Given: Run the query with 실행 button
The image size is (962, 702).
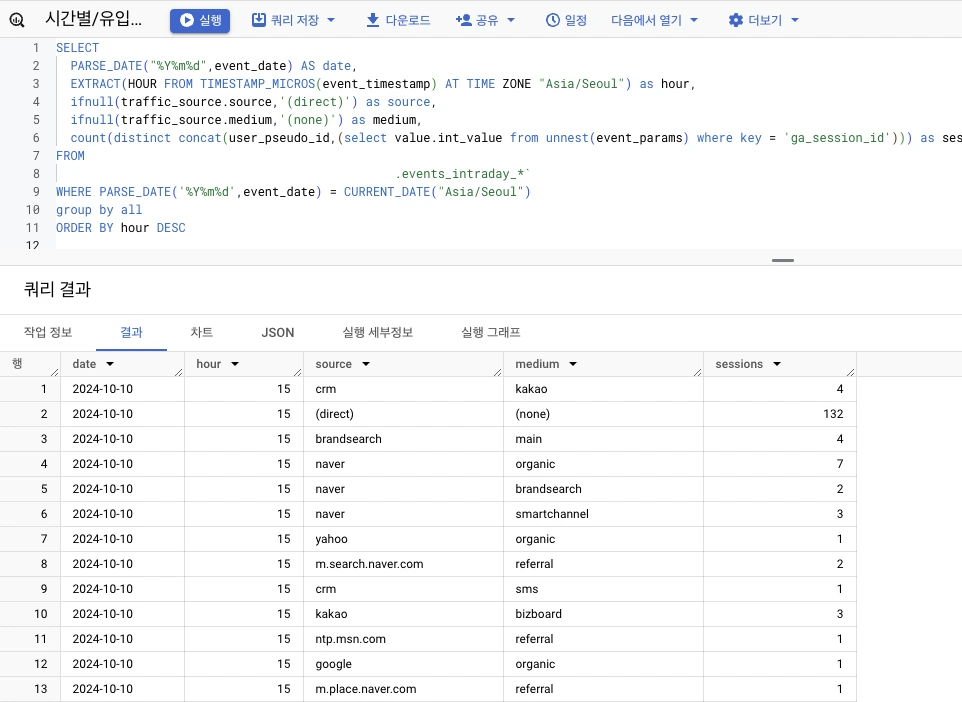Looking at the screenshot, I should [200, 20].
